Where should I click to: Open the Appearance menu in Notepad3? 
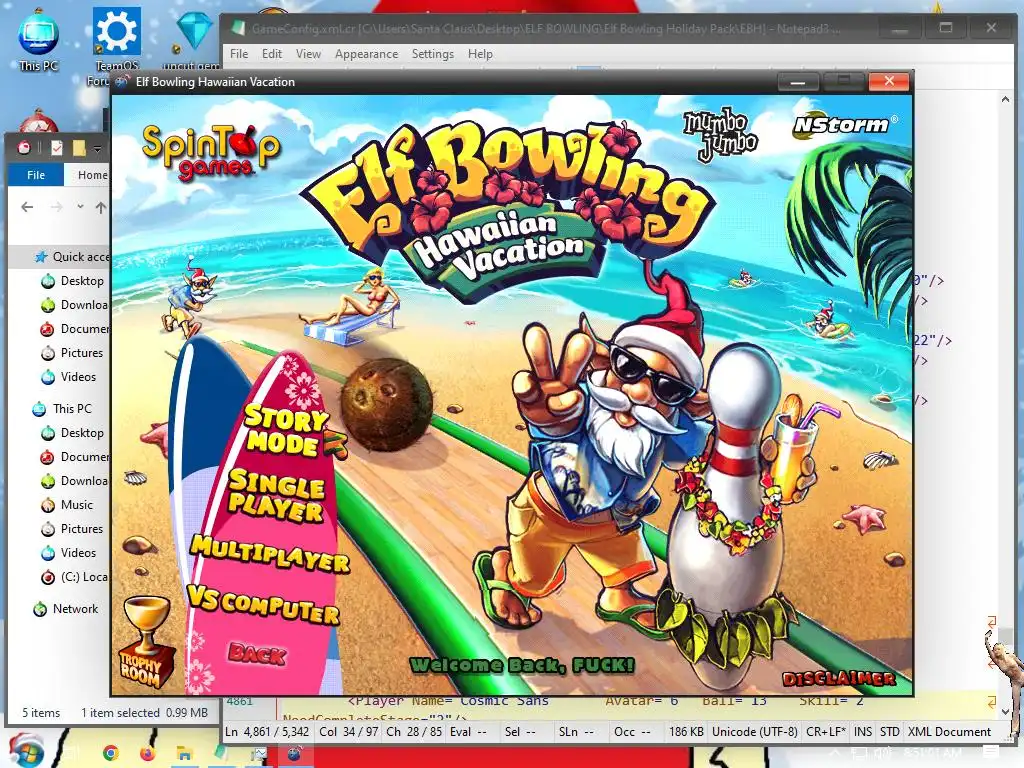(366, 54)
